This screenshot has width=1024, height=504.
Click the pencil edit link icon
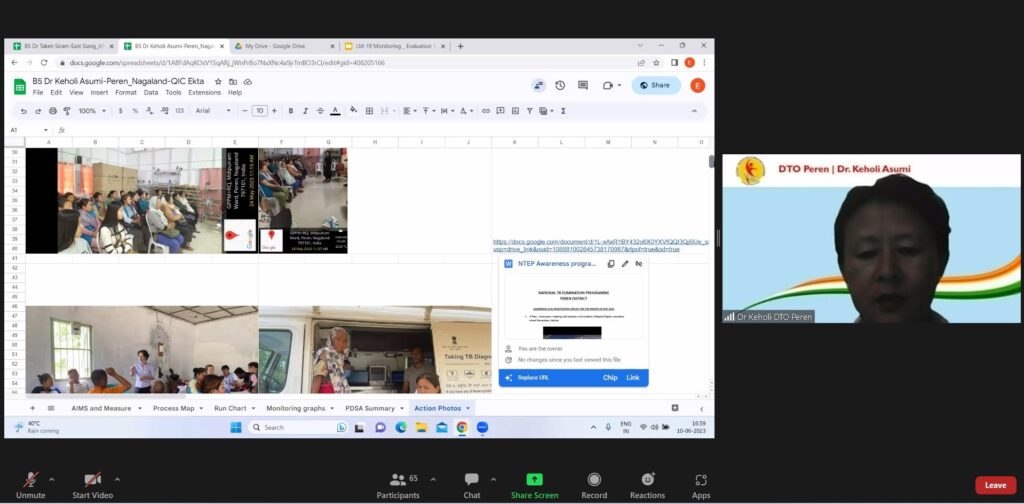point(625,264)
